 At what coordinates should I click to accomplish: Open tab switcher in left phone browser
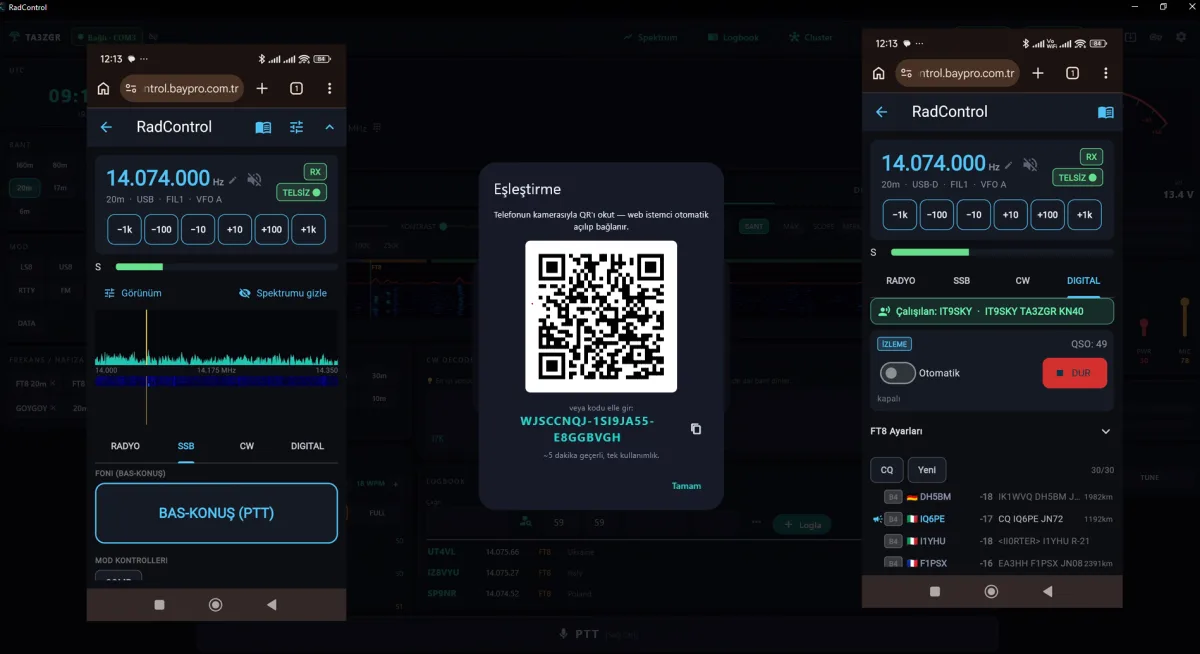pos(296,88)
